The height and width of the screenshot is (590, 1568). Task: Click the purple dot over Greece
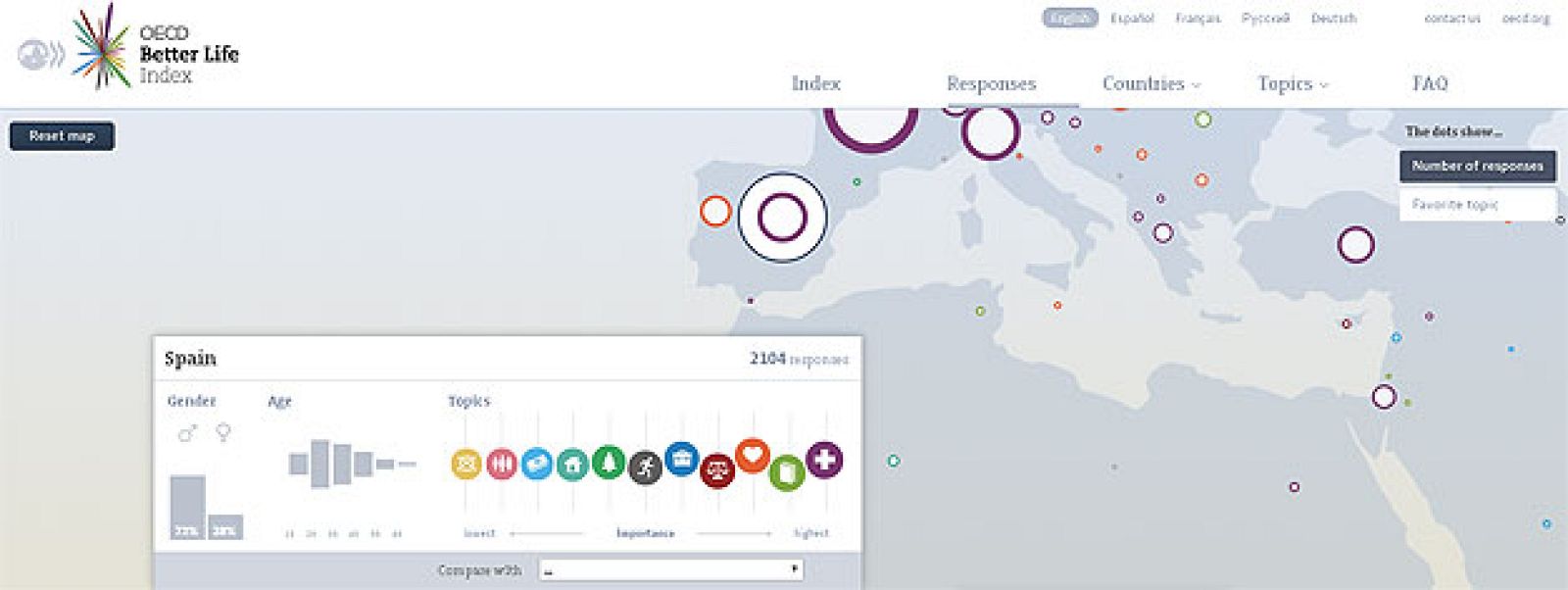pos(1163,233)
